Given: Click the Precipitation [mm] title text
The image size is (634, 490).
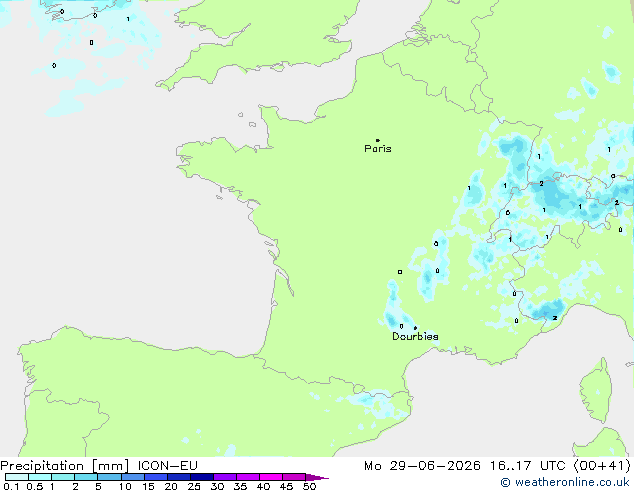Looking at the screenshot, I should 65,466.
